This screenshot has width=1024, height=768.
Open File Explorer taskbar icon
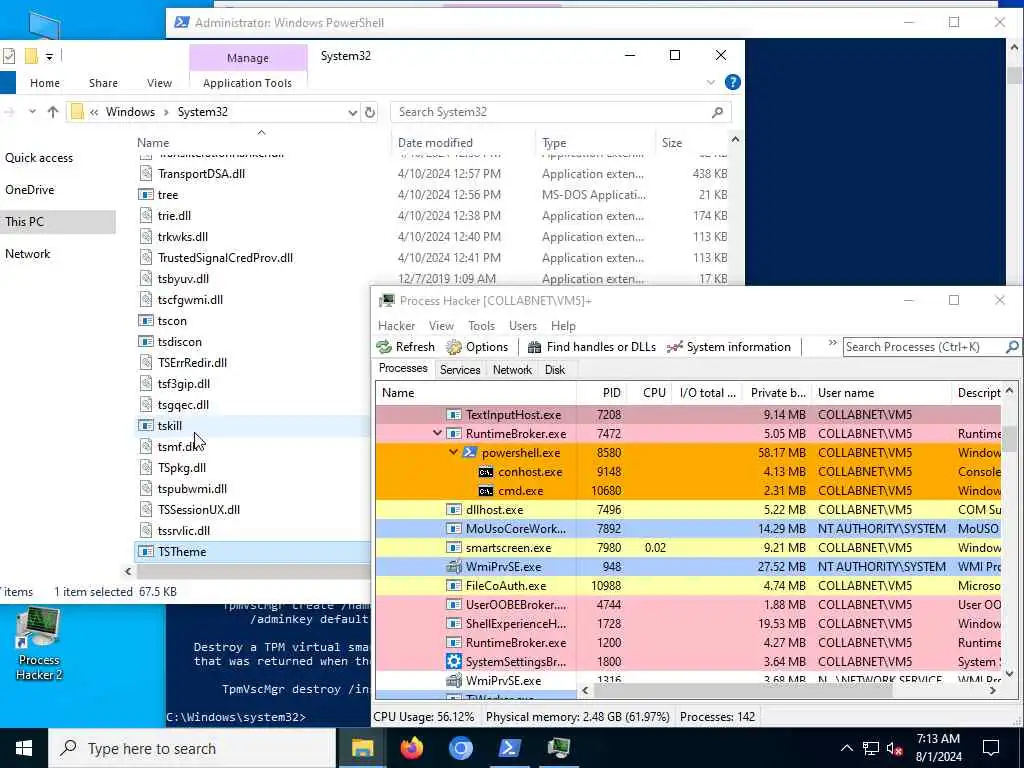coord(362,748)
